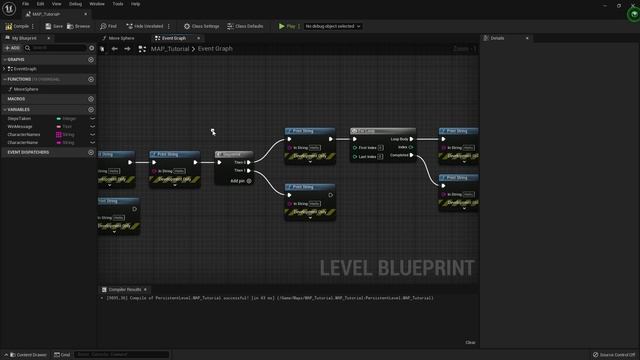Change WinMessage Text type pill

click(64, 127)
